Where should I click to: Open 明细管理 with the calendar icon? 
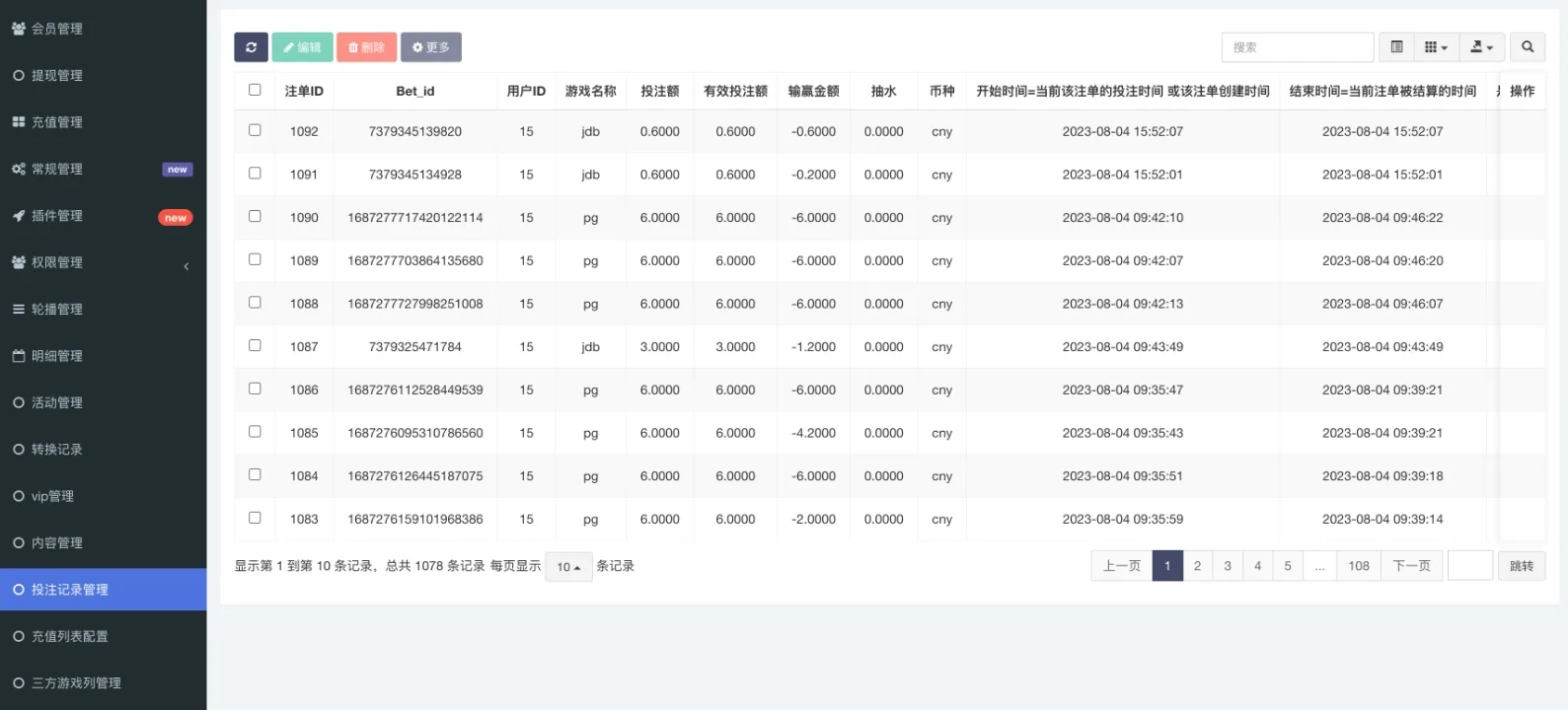57,356
